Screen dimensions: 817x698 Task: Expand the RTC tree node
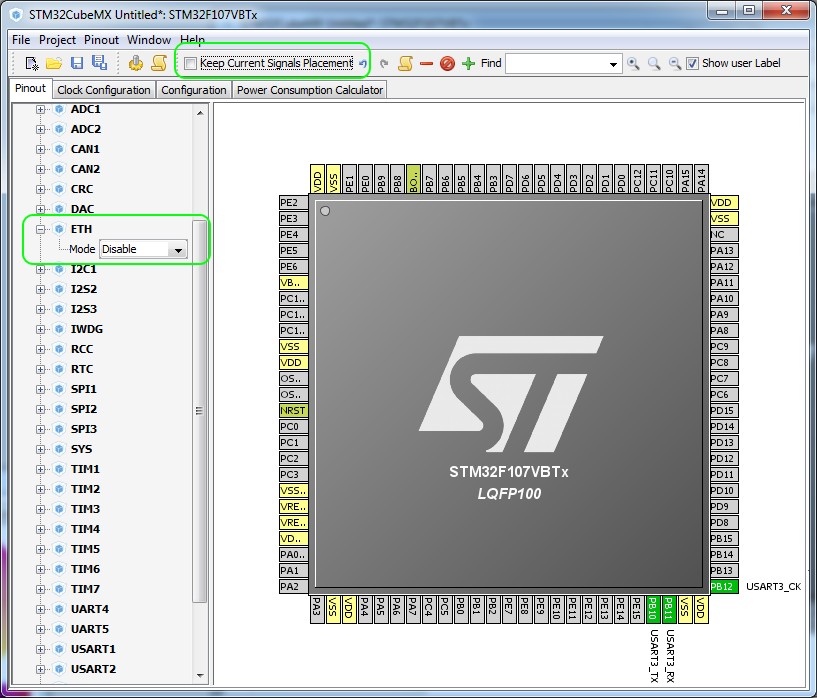pos(40,369)
